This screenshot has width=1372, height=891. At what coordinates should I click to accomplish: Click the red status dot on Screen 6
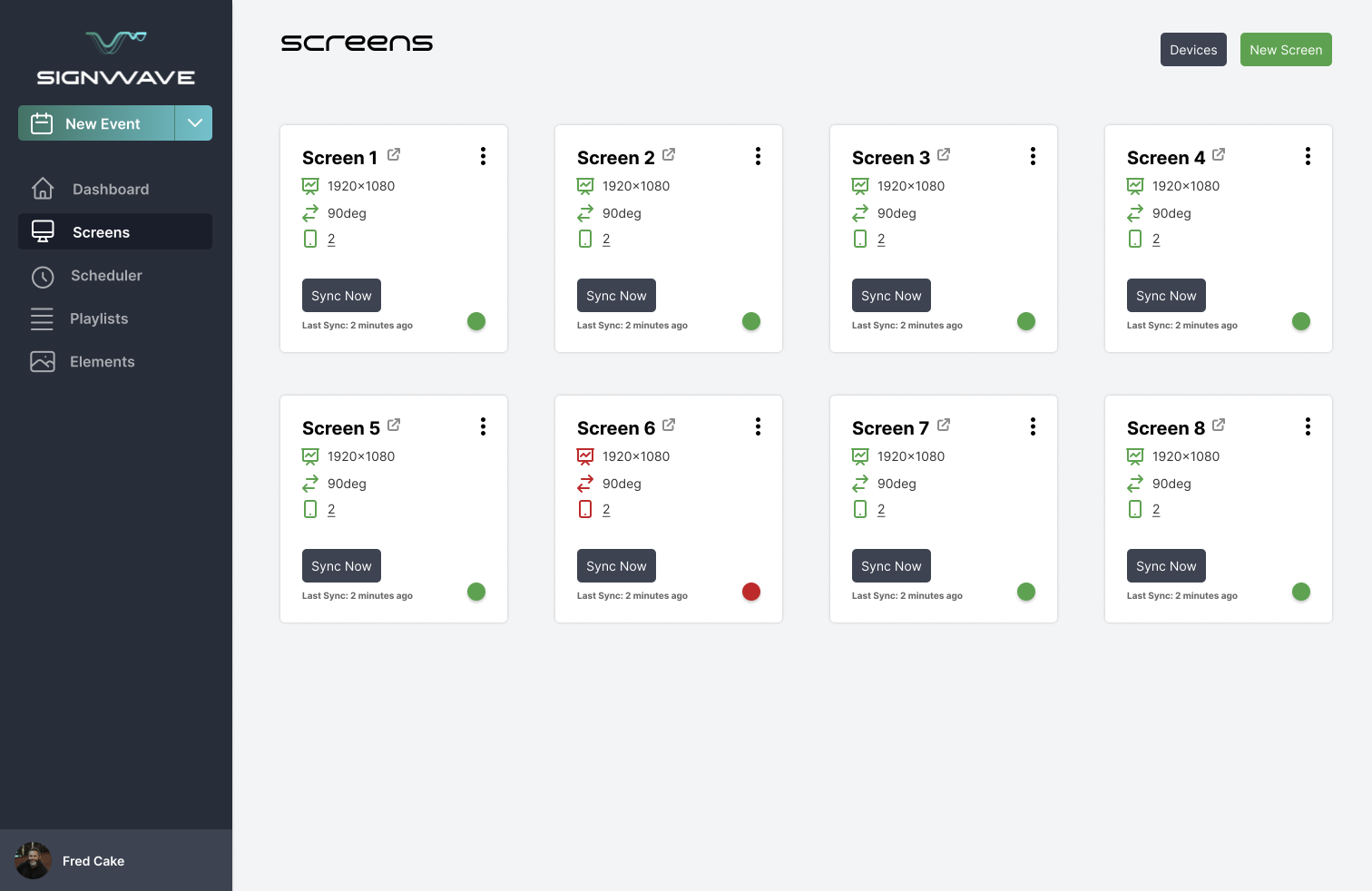click(751, 592)
